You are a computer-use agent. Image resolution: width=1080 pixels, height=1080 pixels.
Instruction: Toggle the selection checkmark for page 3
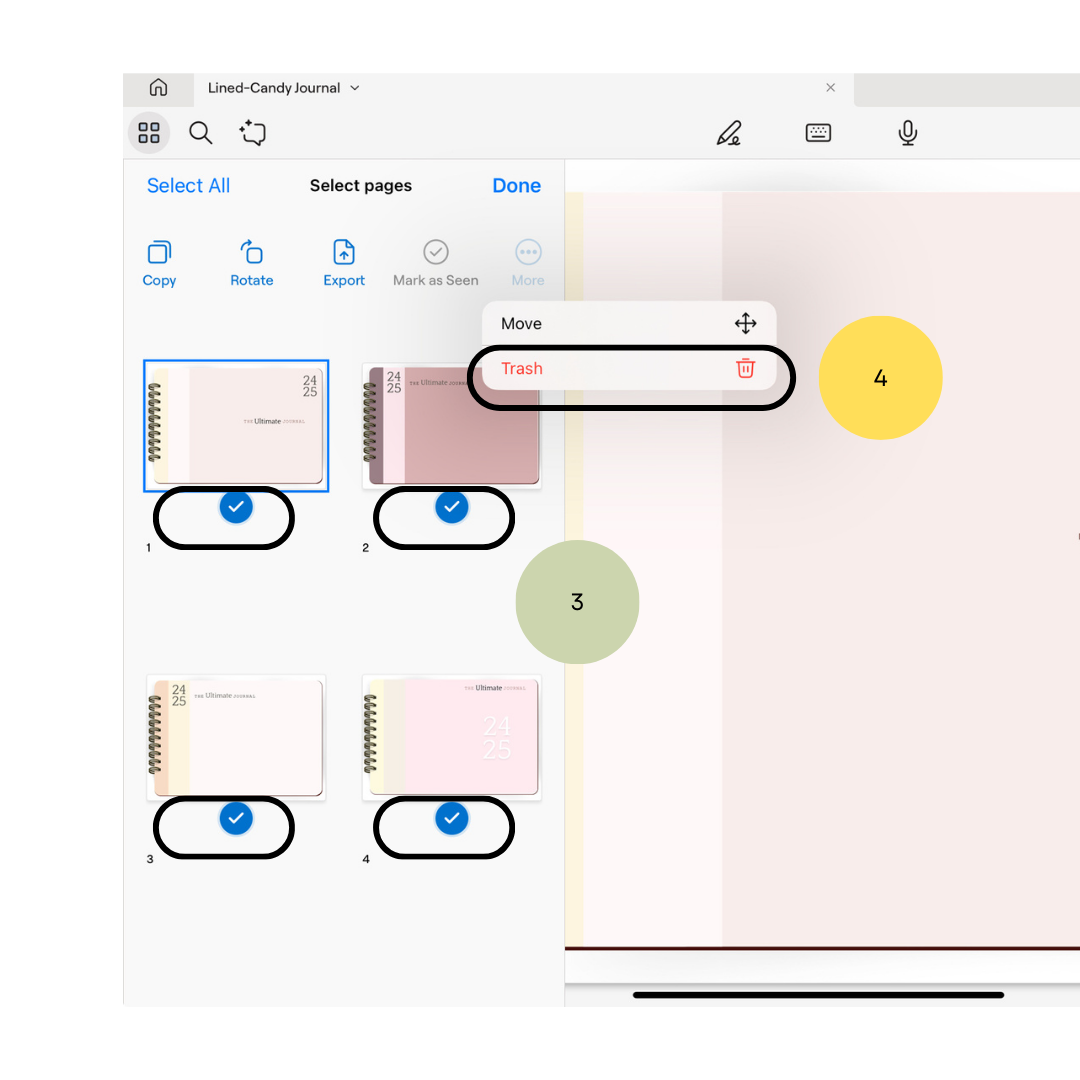click(236, 819)
